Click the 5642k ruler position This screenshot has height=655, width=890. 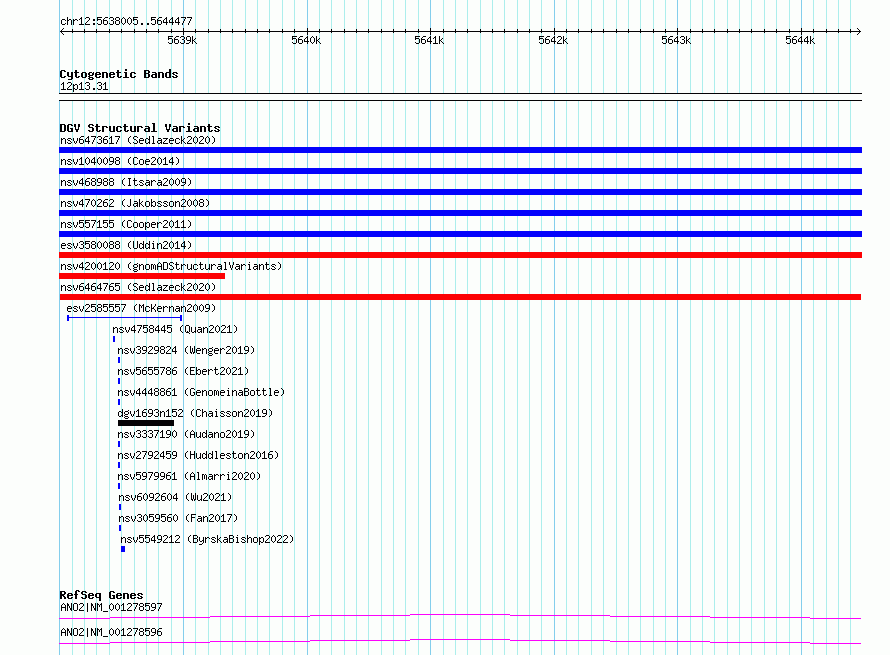point(553,40)
